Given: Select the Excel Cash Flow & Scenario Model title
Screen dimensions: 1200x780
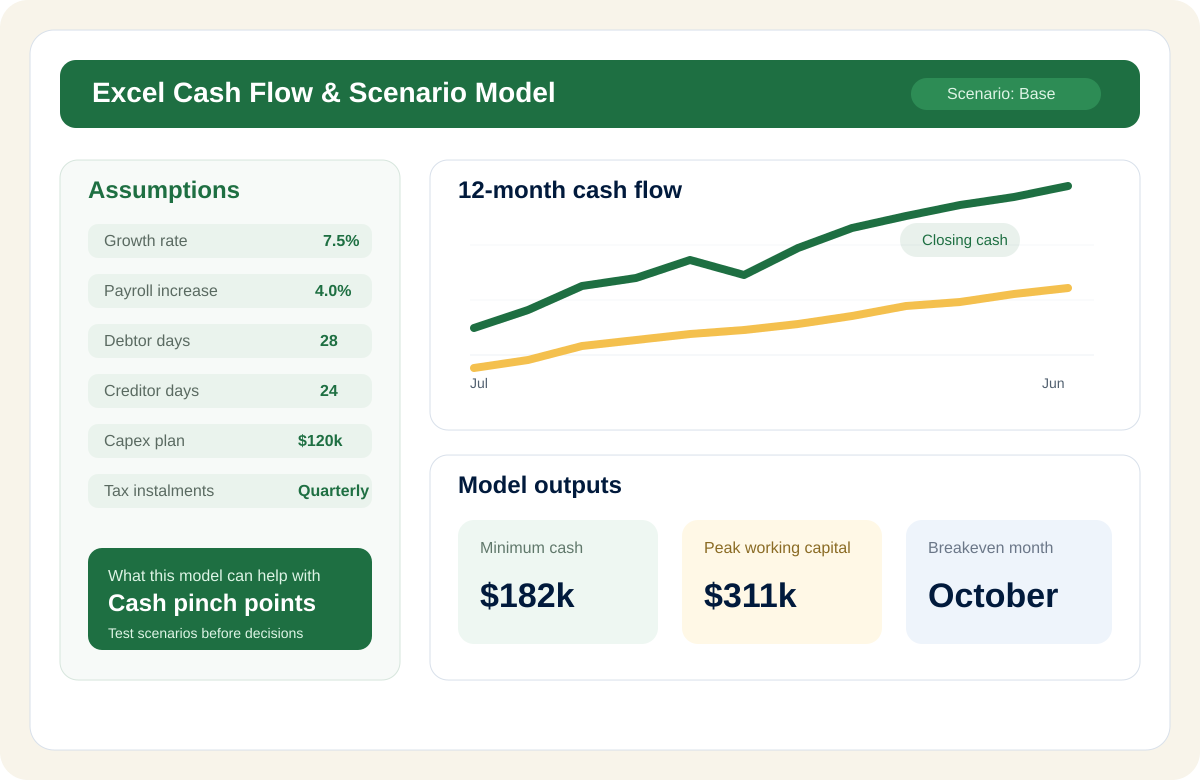Looking at the screenshot, I should click(x=323, y=93).
